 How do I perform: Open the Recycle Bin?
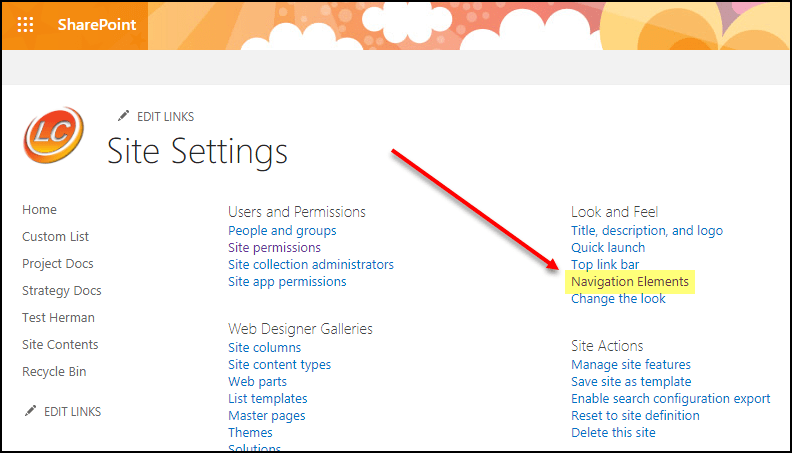pos(54,372)
